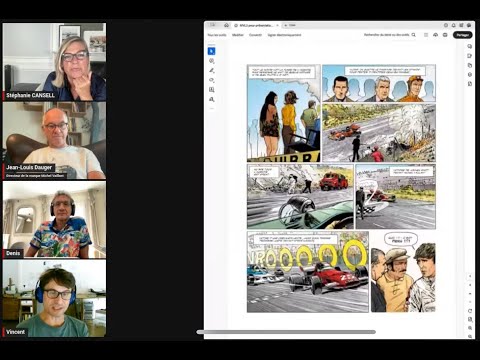Image resolution: width=480 pixels, height=360 pixels.
Task: Open the comments panel on right
Action: click(470, 46)
